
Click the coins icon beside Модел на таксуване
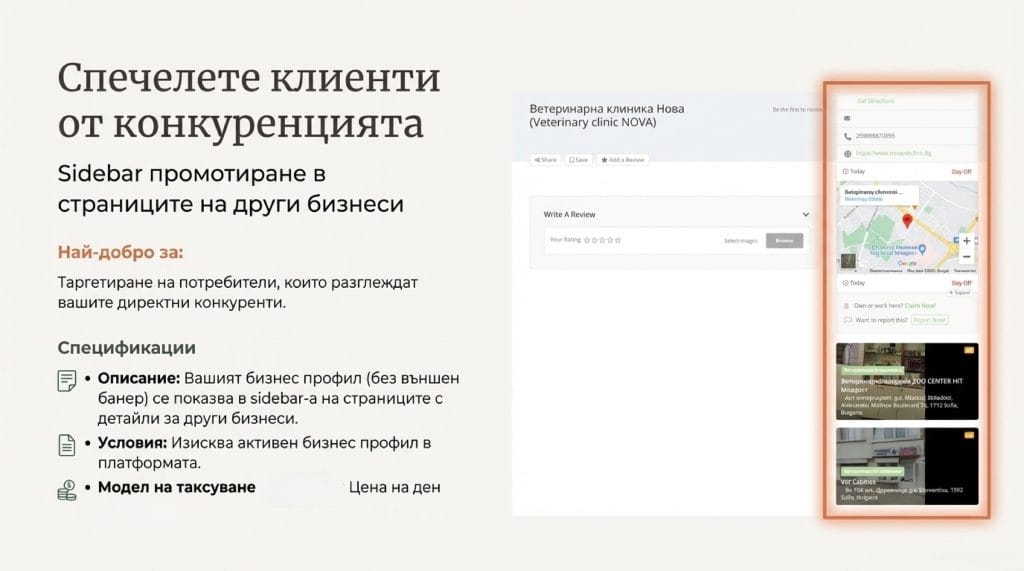[x=67, y=490]
